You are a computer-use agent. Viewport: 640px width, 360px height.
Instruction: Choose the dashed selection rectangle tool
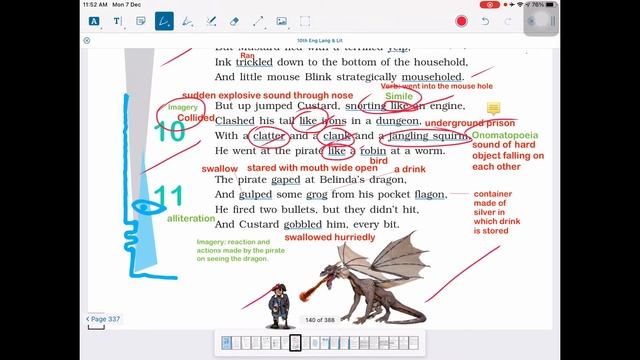(x=305, y=21)
